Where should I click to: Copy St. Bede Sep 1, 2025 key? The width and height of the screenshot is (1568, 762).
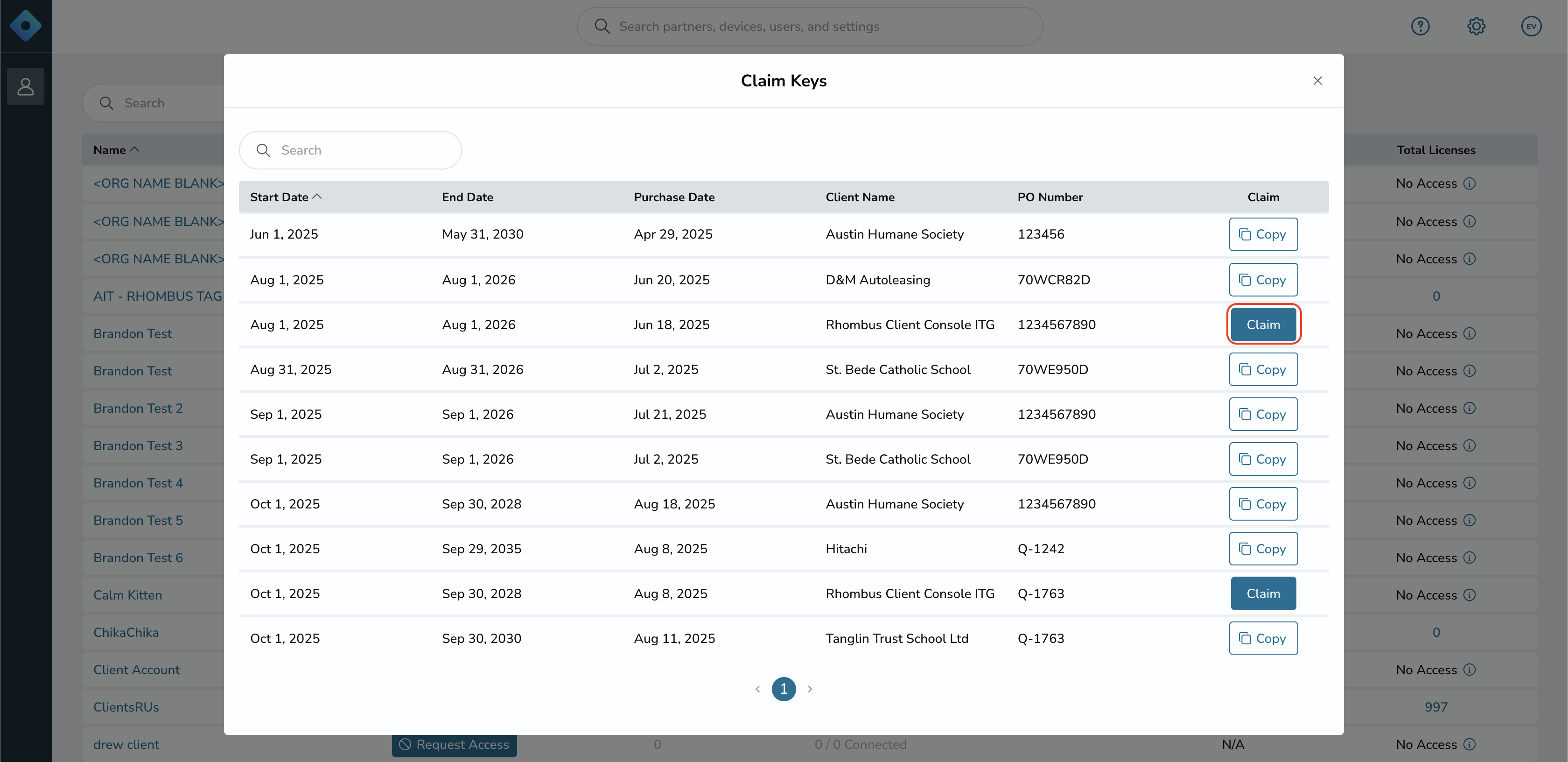pos(1263,459)
